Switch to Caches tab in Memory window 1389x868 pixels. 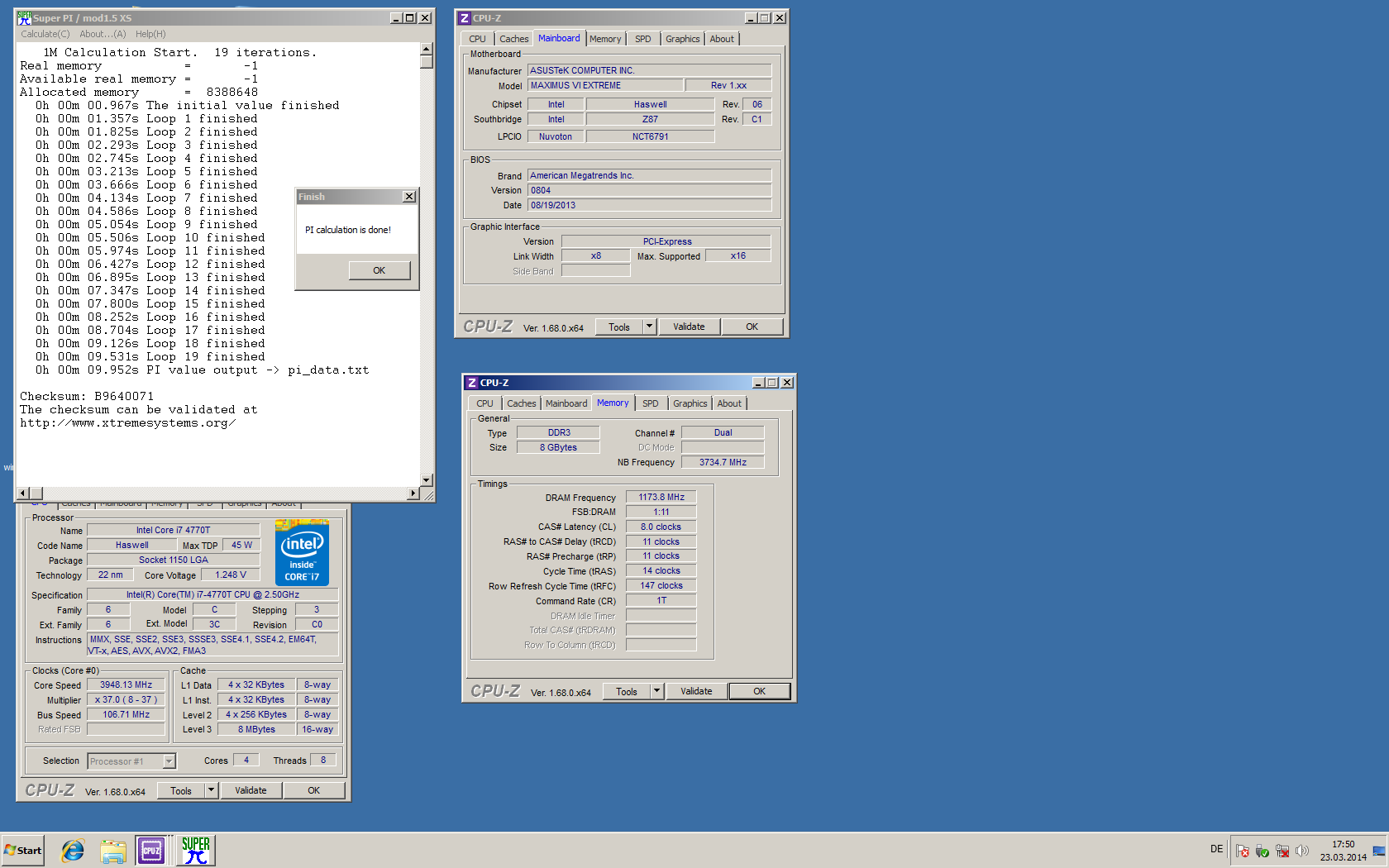521,403
